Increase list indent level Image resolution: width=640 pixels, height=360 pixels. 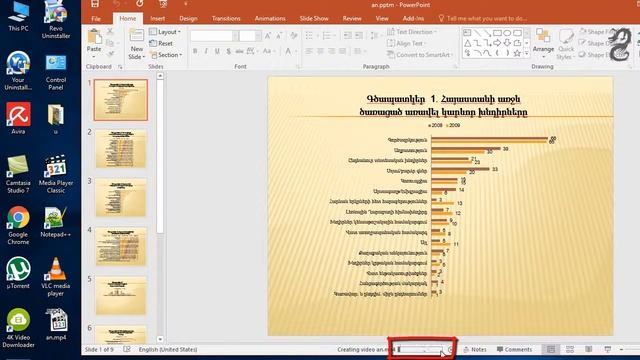[359, 36]
